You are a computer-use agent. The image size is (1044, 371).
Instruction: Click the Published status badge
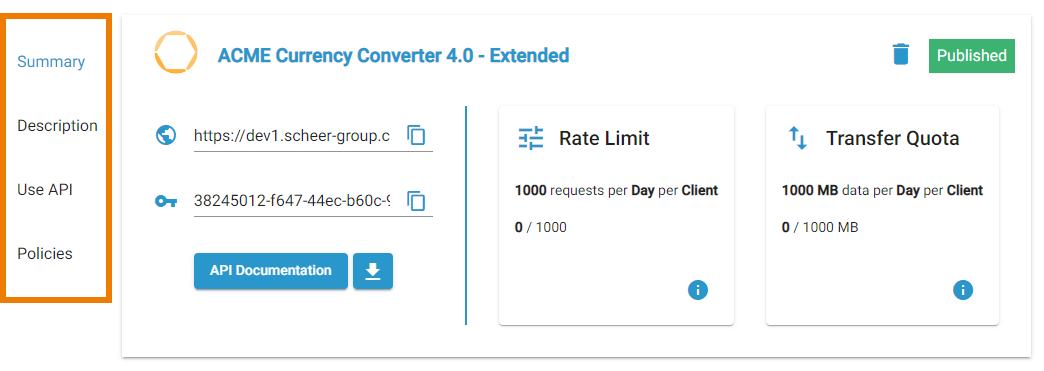tap(971, 56)
